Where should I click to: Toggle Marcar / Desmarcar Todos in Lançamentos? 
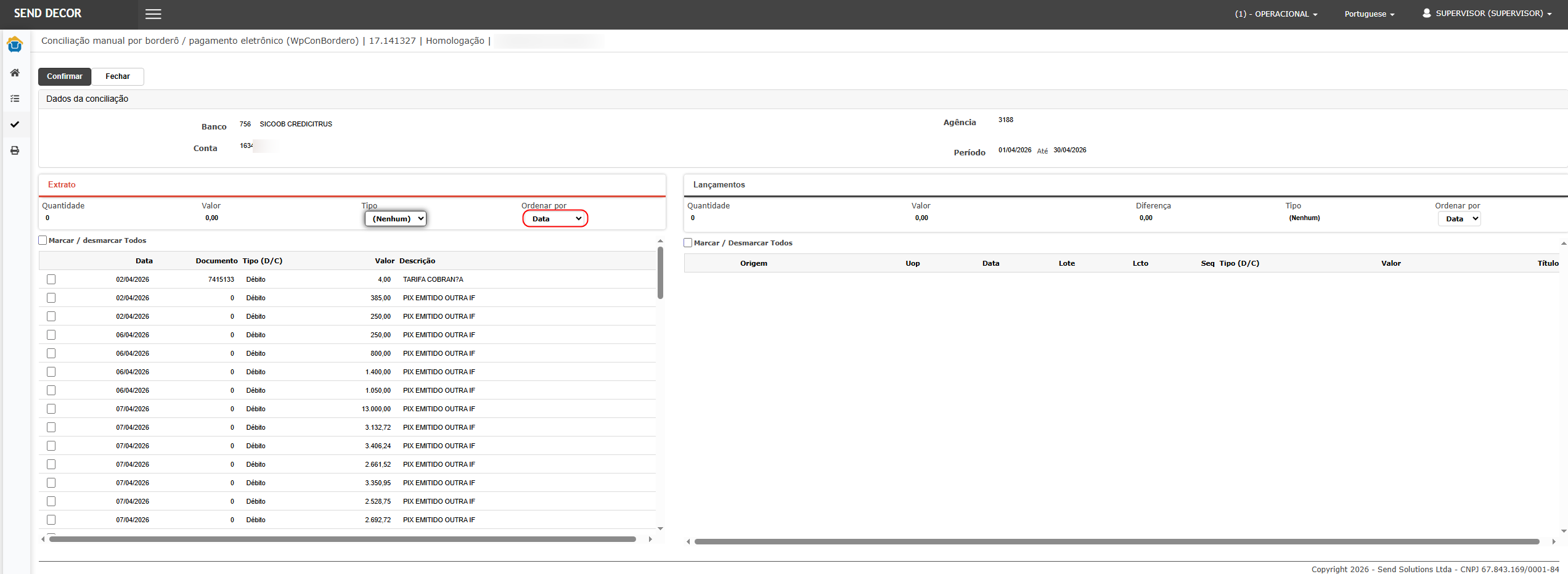[688, 243]
